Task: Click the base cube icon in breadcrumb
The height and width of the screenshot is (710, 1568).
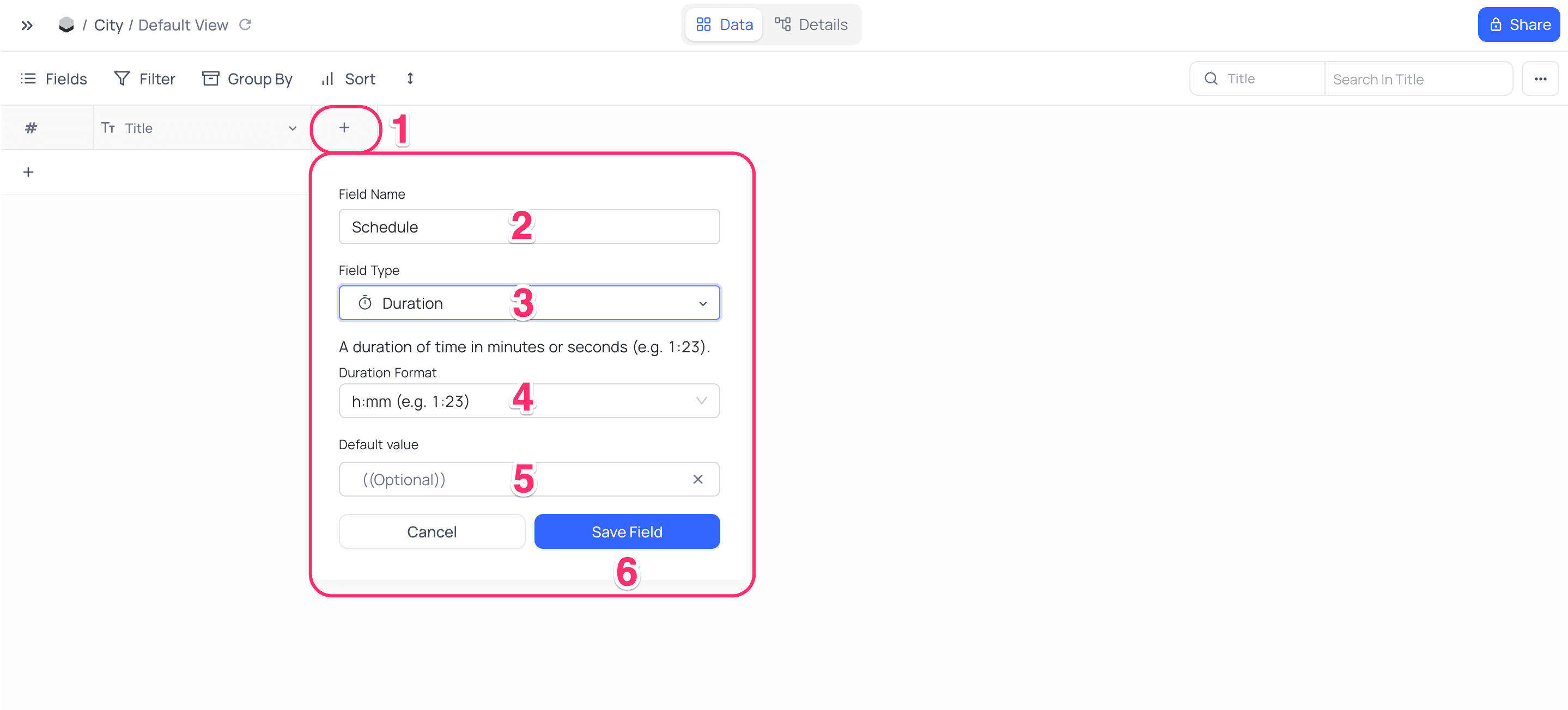Action: coord(66,25)
